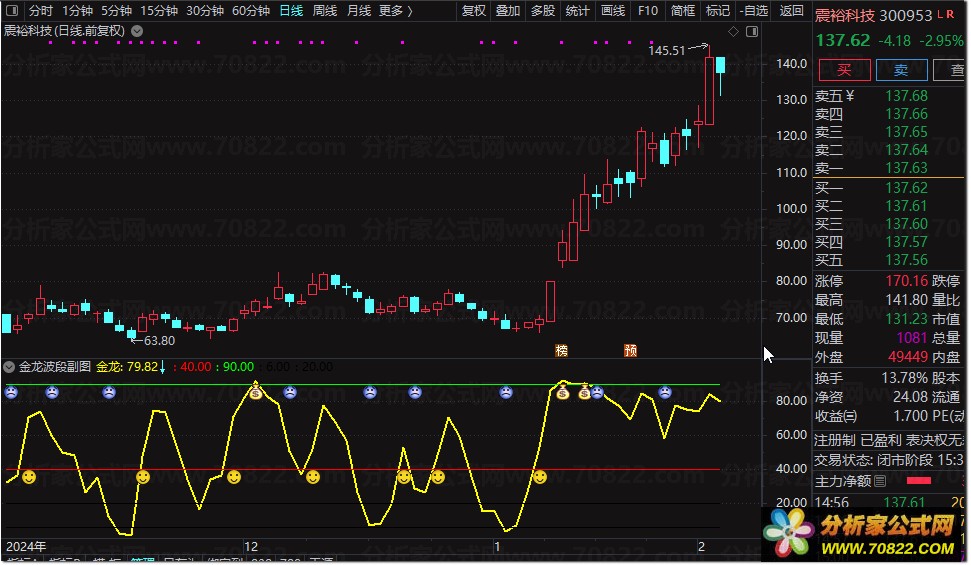Image resolution: width=971 pixels, height=565 pixels.
Task: Click the ¥ symbol next to 卖五
Action: (x=850, y=95)
